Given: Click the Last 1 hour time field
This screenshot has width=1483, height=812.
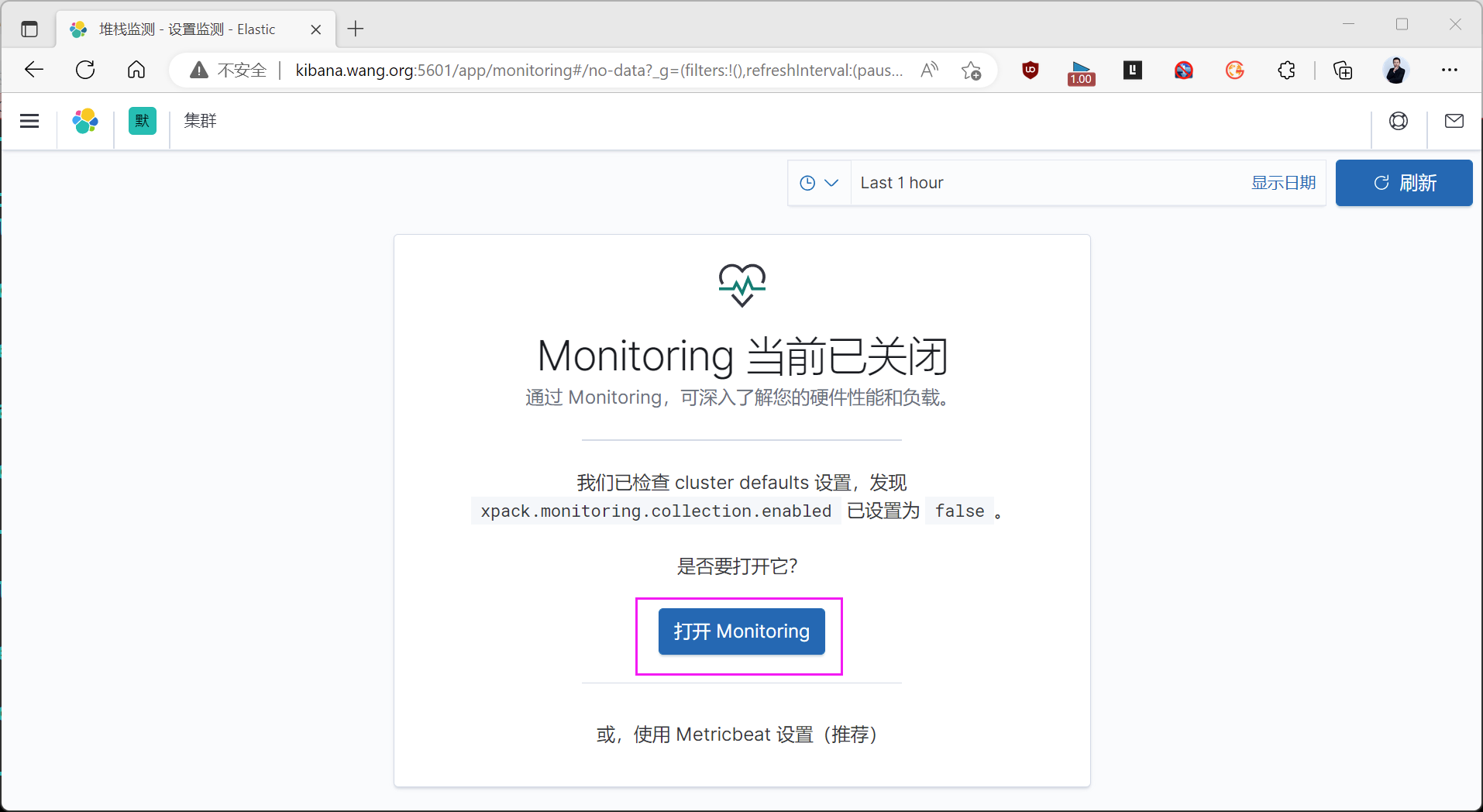Looking at the screenshot, I should click(1050, 183).
